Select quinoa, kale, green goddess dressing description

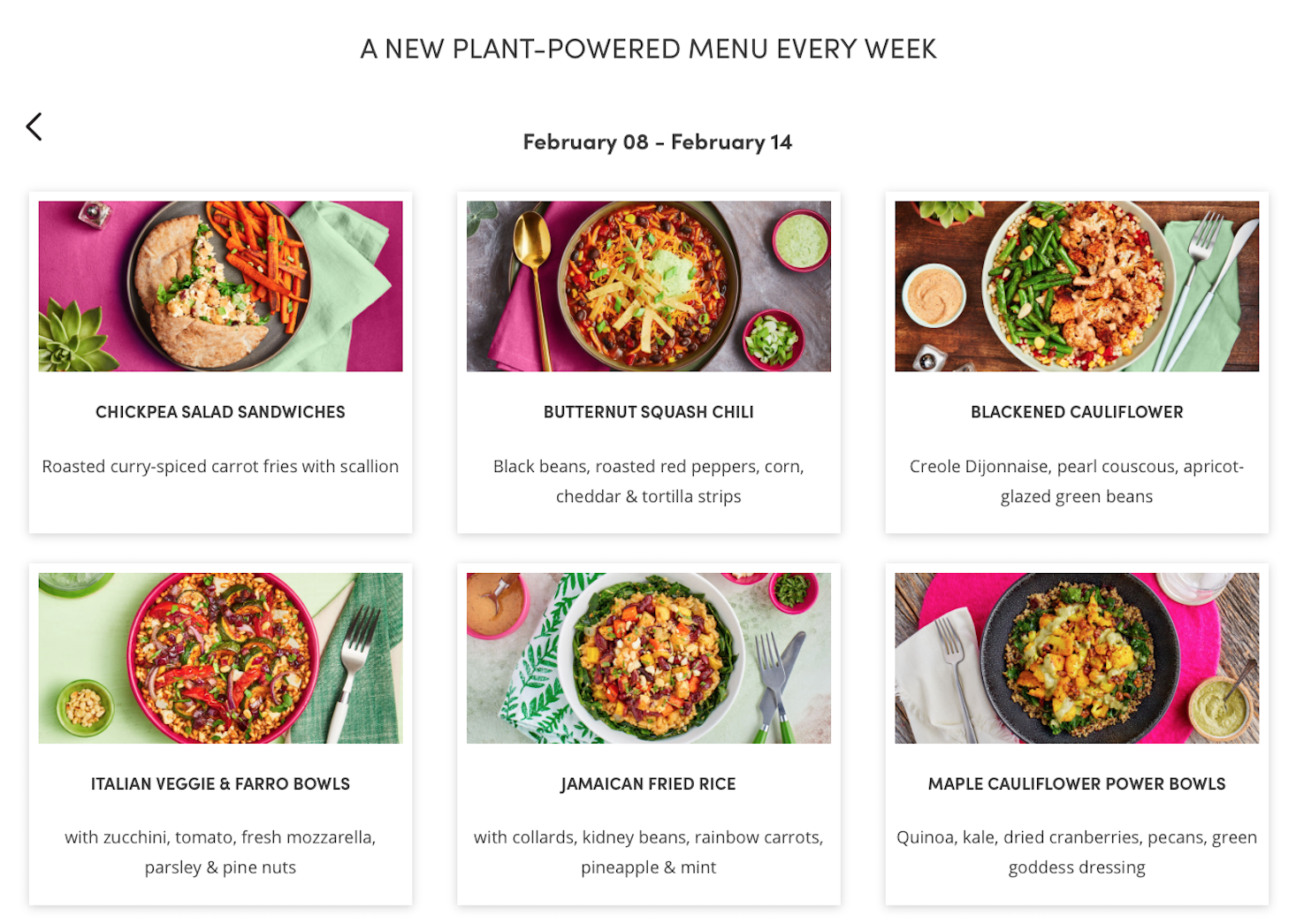point(1077,852)
